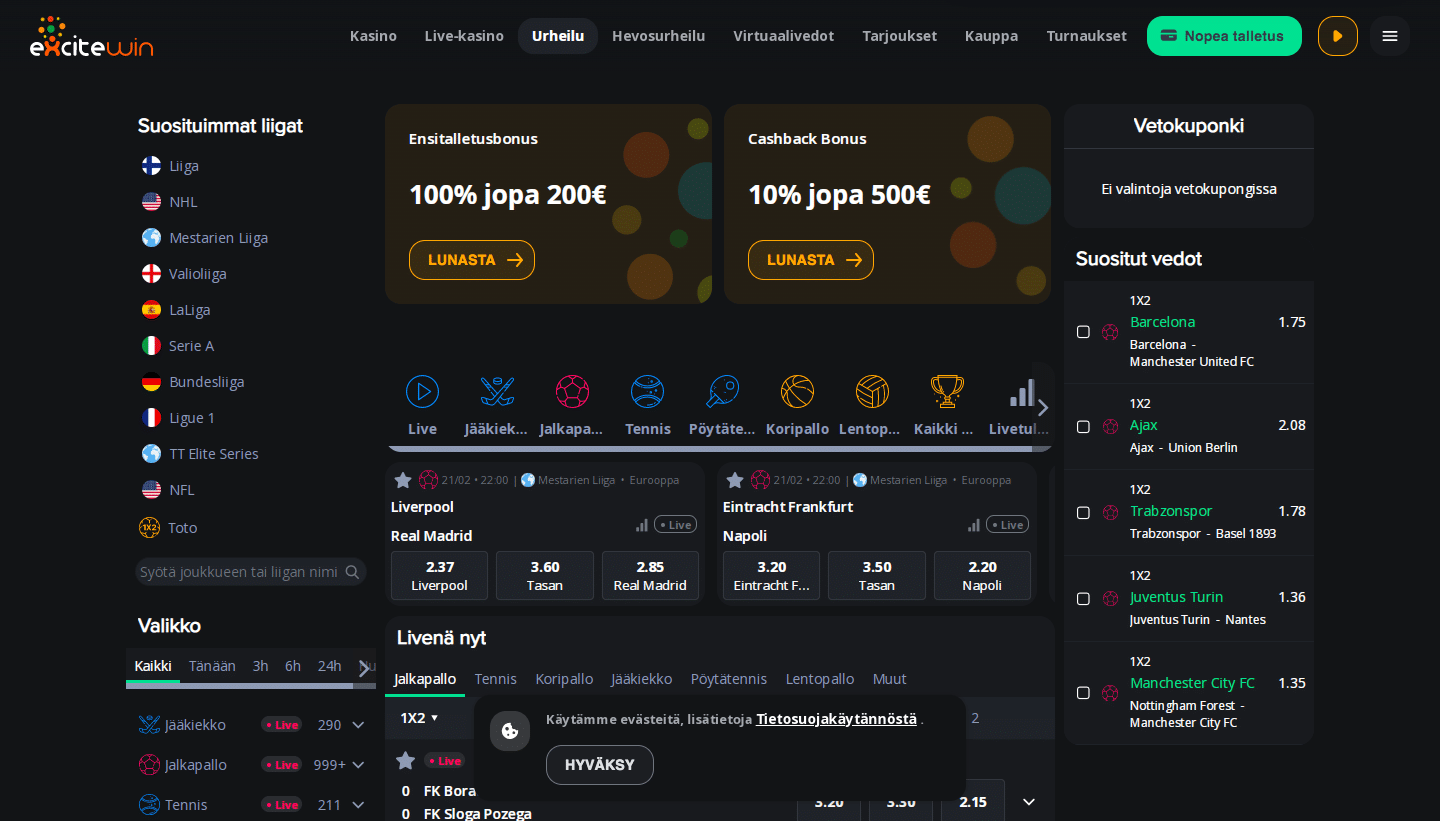Open Hevosurheilu in top navigation

(658, 36)
